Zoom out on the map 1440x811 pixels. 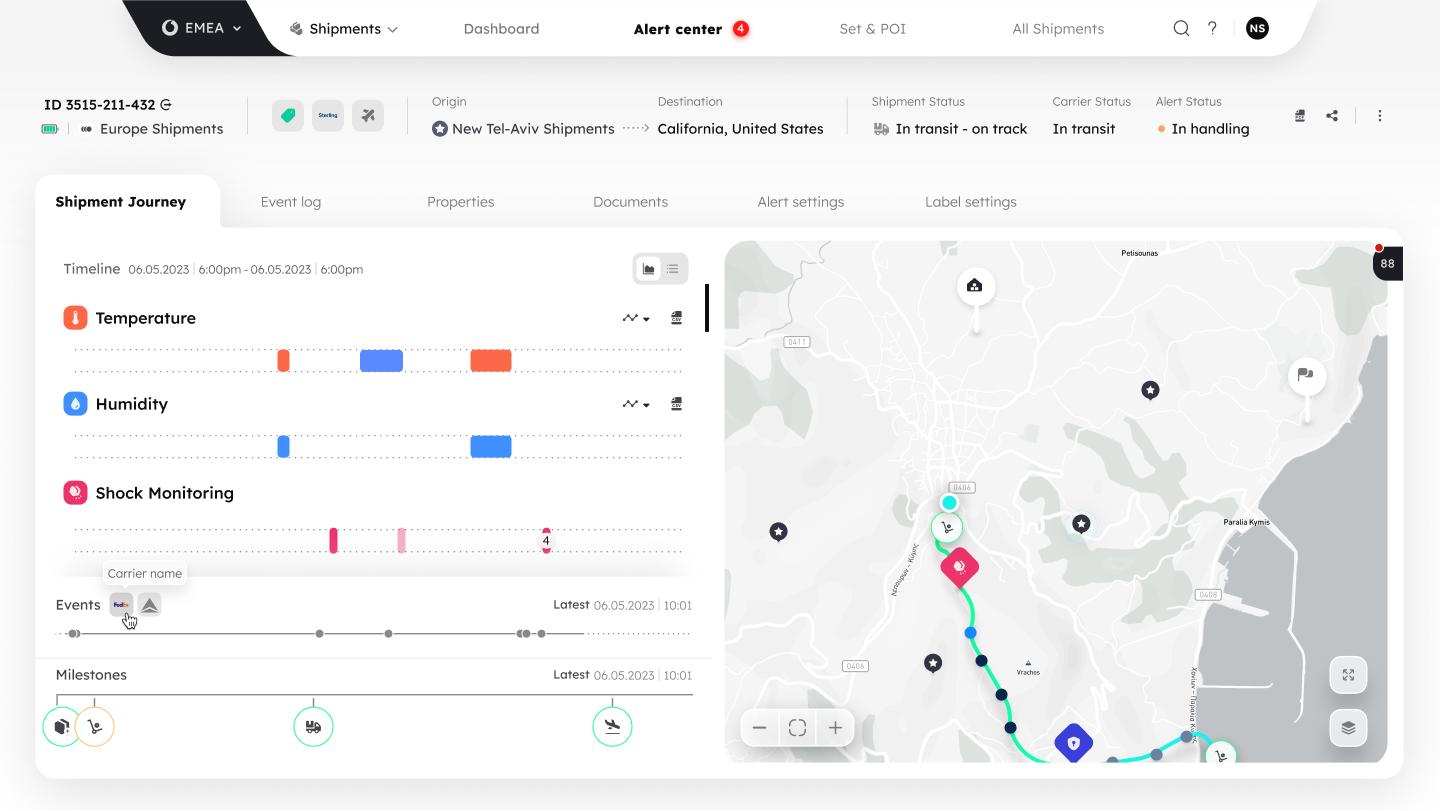coord(760,728)
